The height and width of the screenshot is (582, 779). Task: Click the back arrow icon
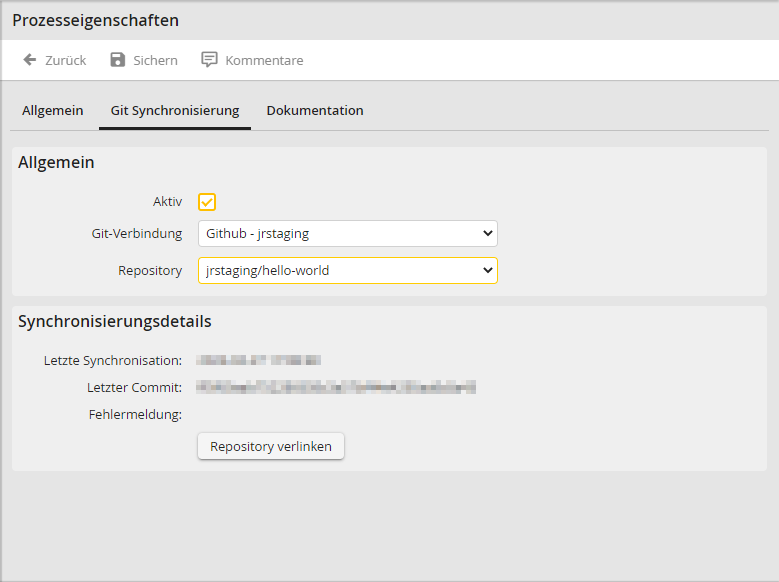(x=30, y=60)
